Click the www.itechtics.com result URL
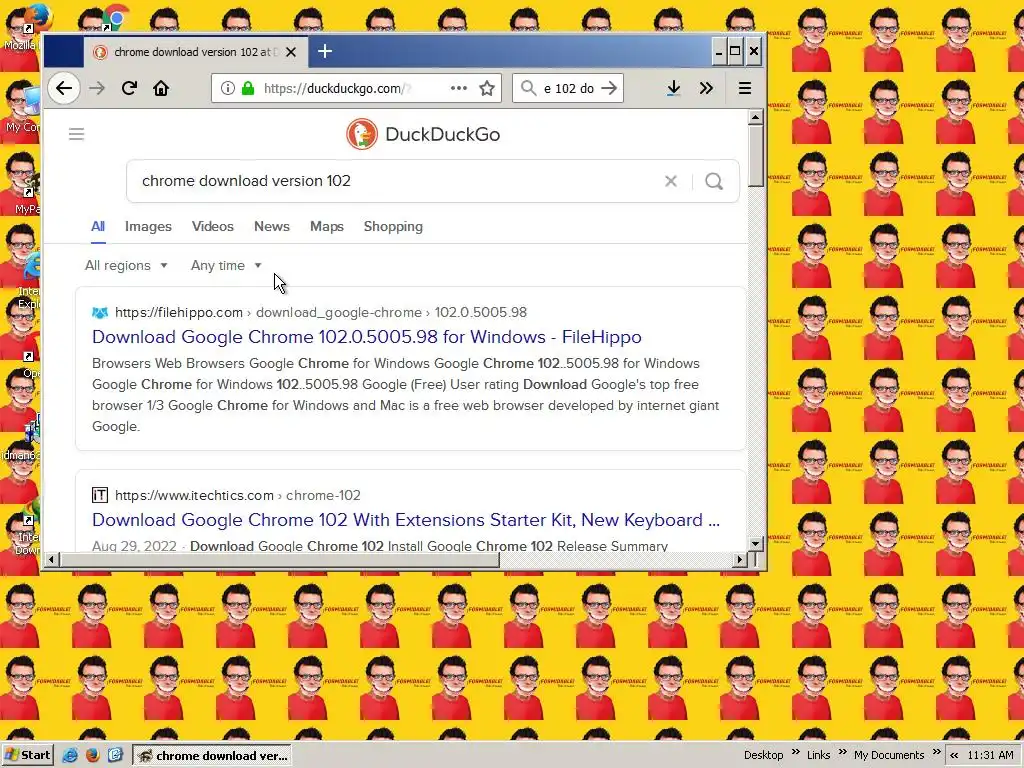The width and height of the screenshot is (1024, 768). click(x=194, y=495)
